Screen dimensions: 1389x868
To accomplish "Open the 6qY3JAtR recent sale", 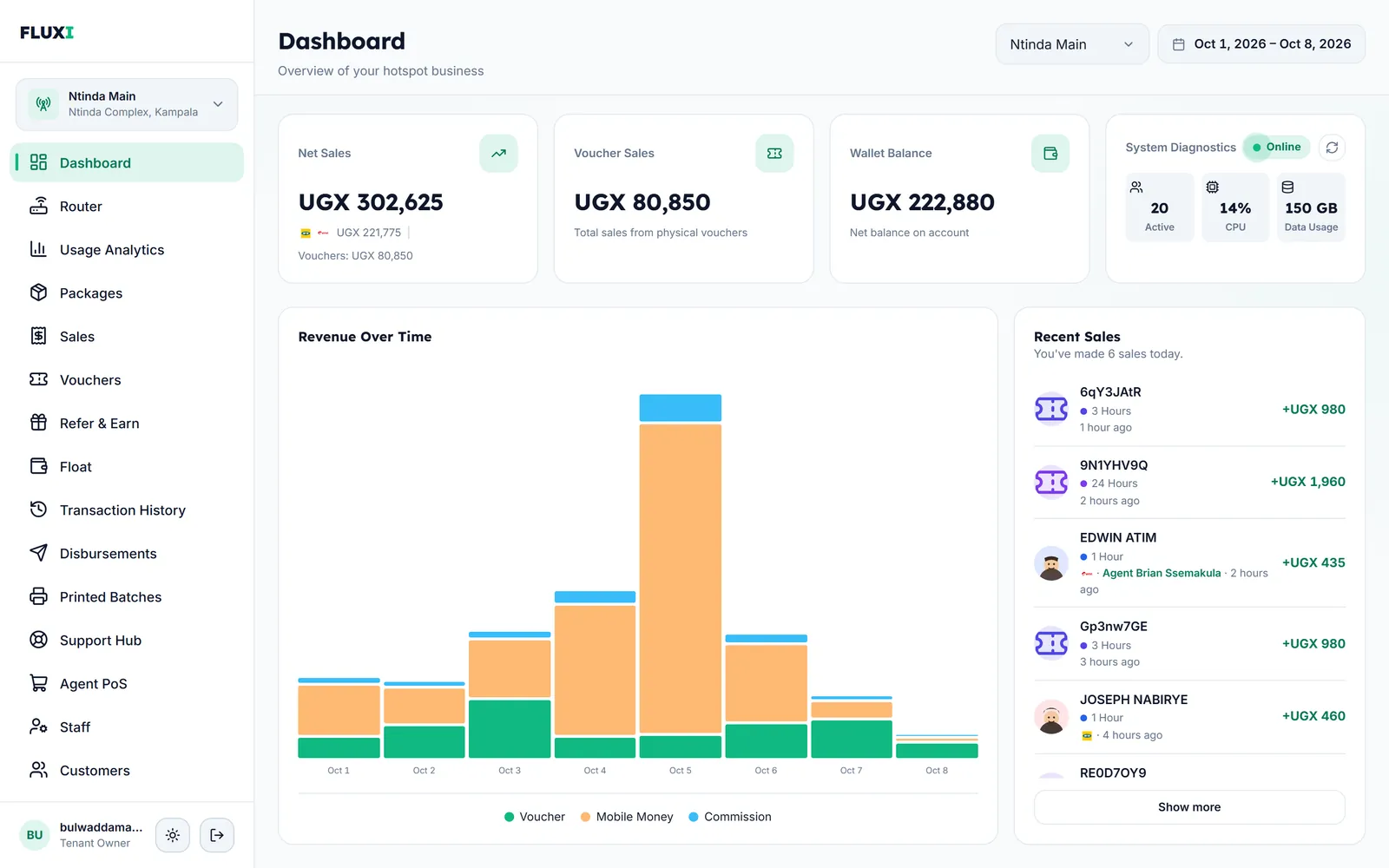I will click(x=1189, y=410).
